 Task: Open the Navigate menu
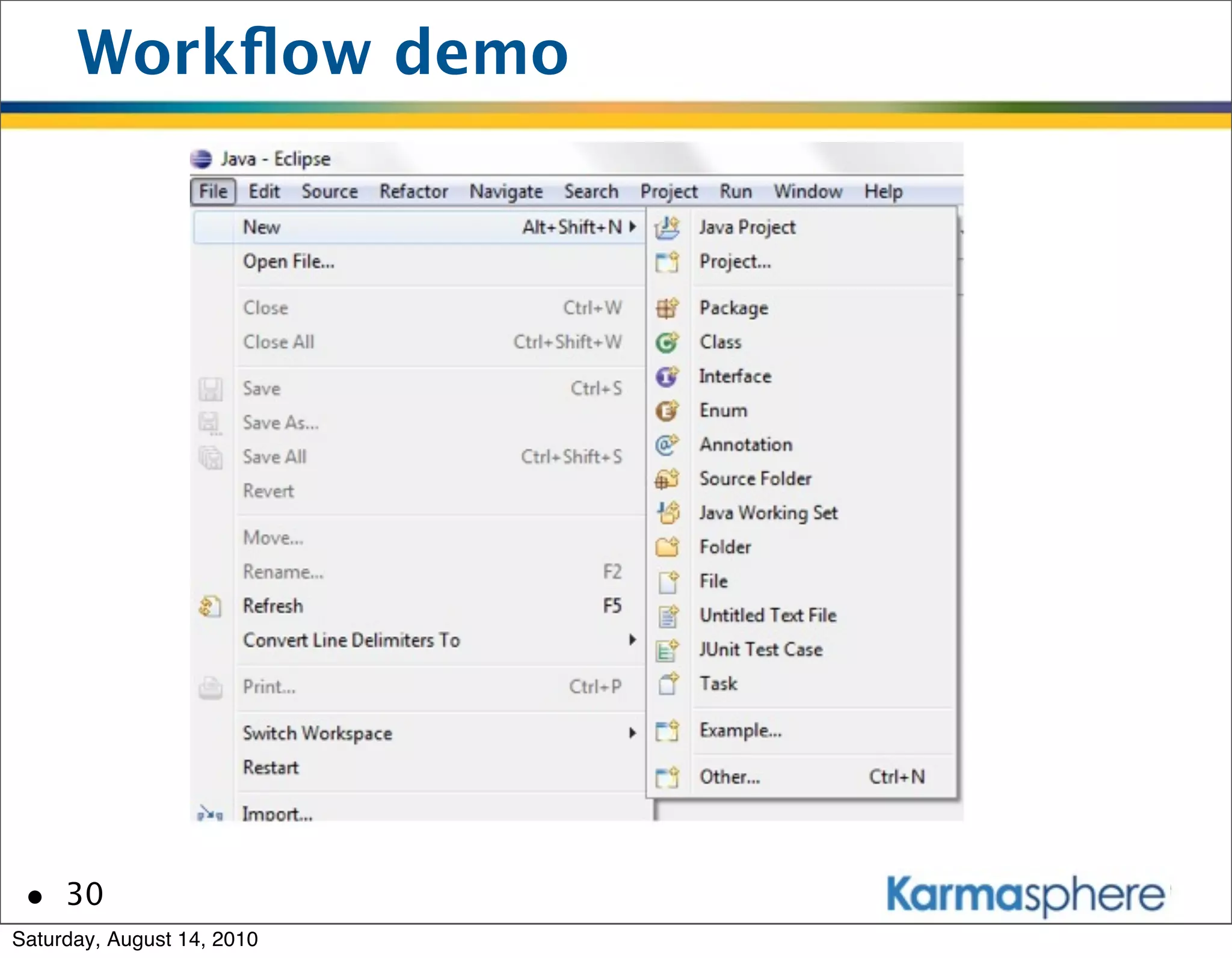coord(506,192)
